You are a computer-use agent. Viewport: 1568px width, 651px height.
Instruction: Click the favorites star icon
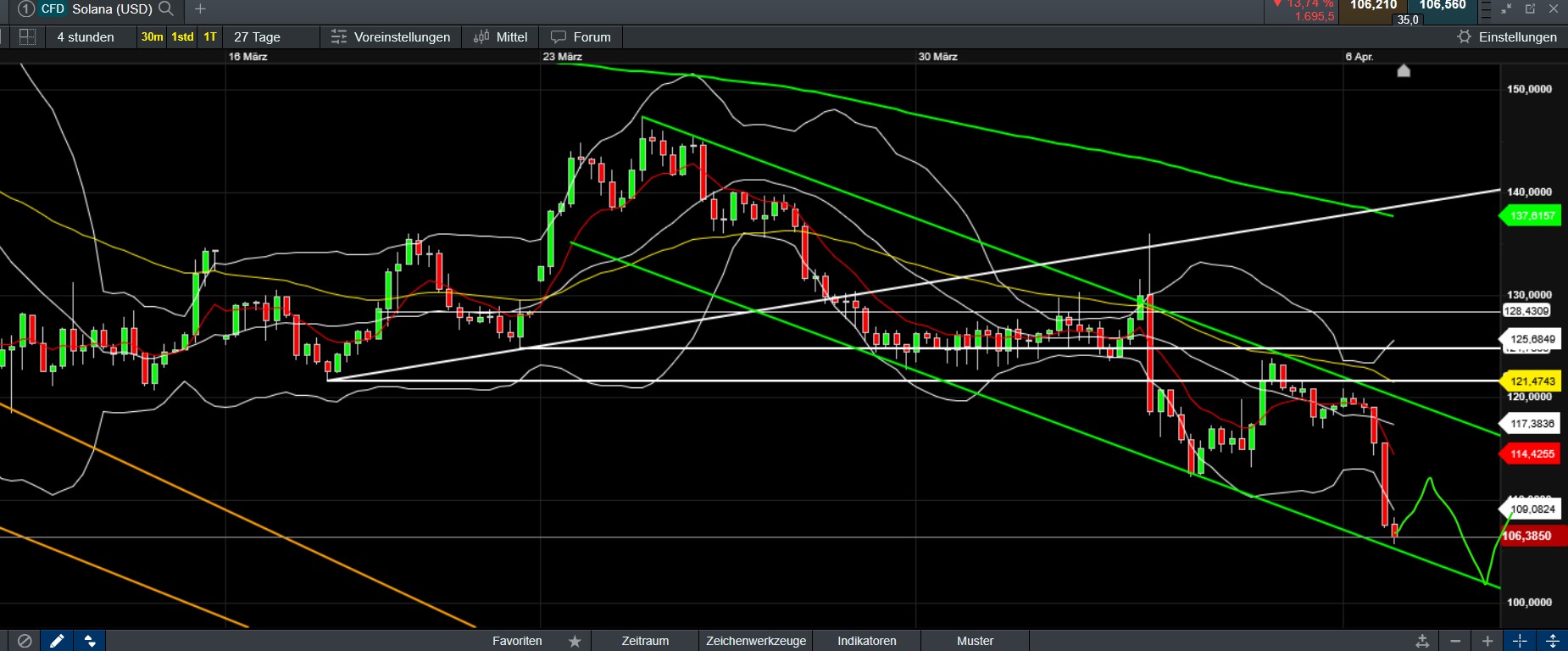pyautogui.click(x=575, y=641)
